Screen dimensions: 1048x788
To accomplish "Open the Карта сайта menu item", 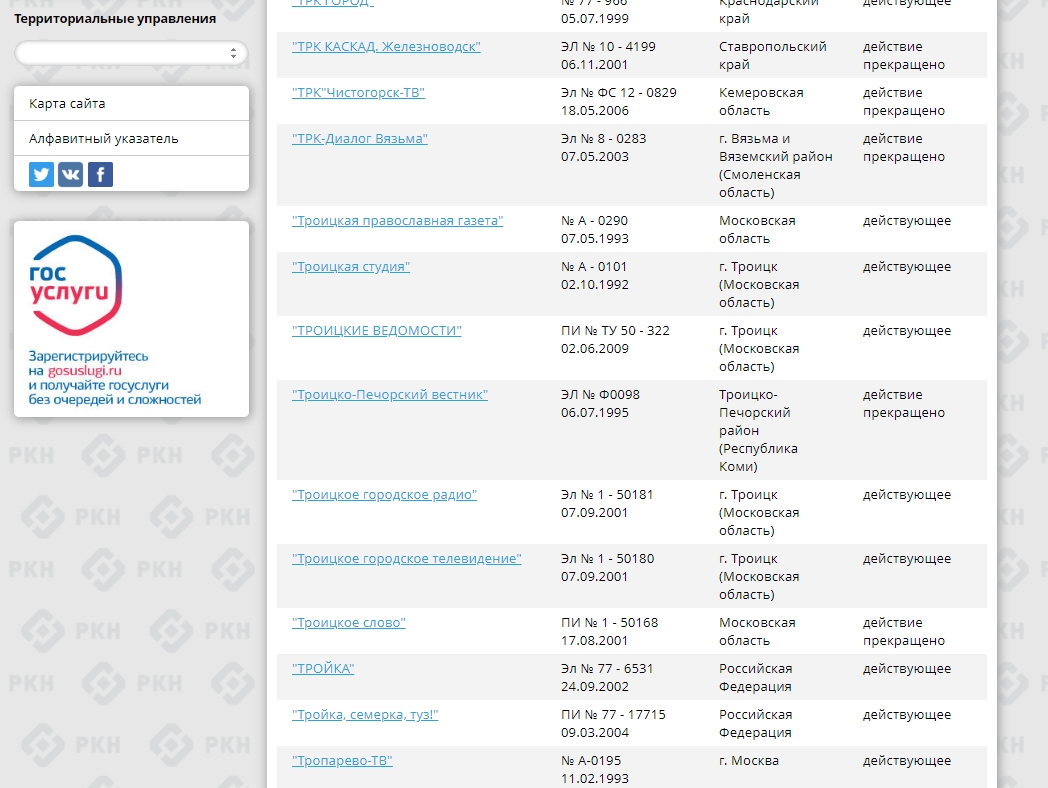I will 67,104.
